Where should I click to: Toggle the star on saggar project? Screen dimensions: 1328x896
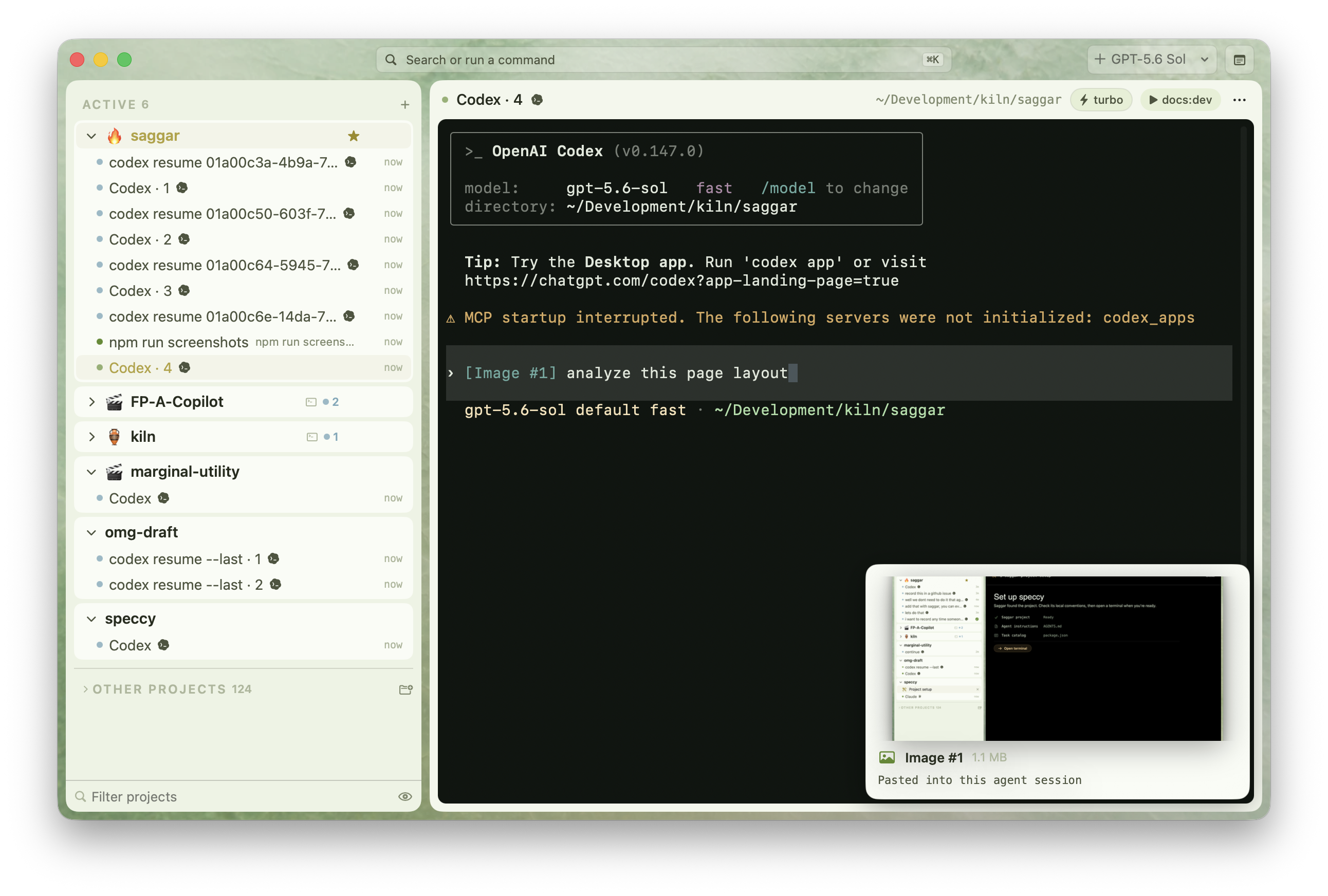tap(354, 136)
